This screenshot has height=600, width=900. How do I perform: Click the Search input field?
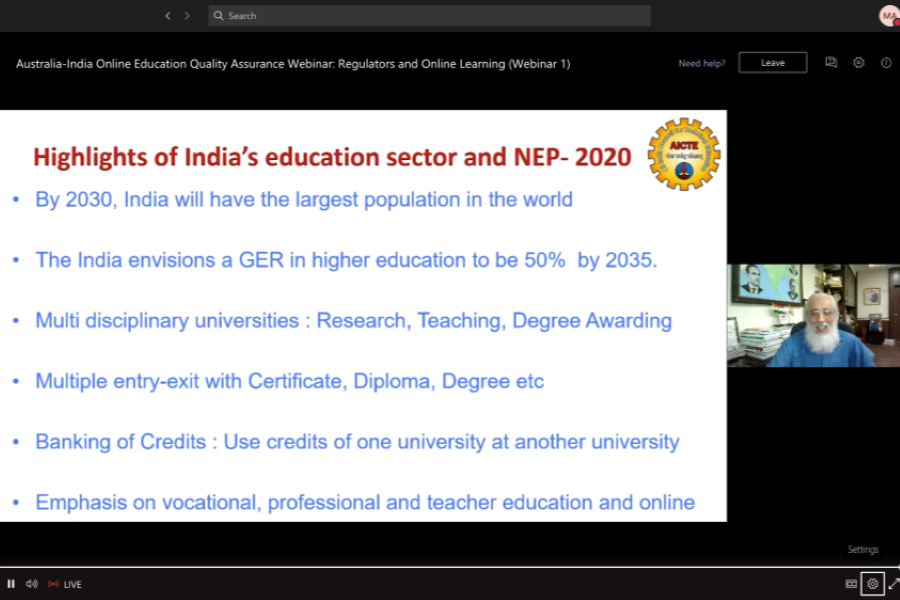coord(429,16)
